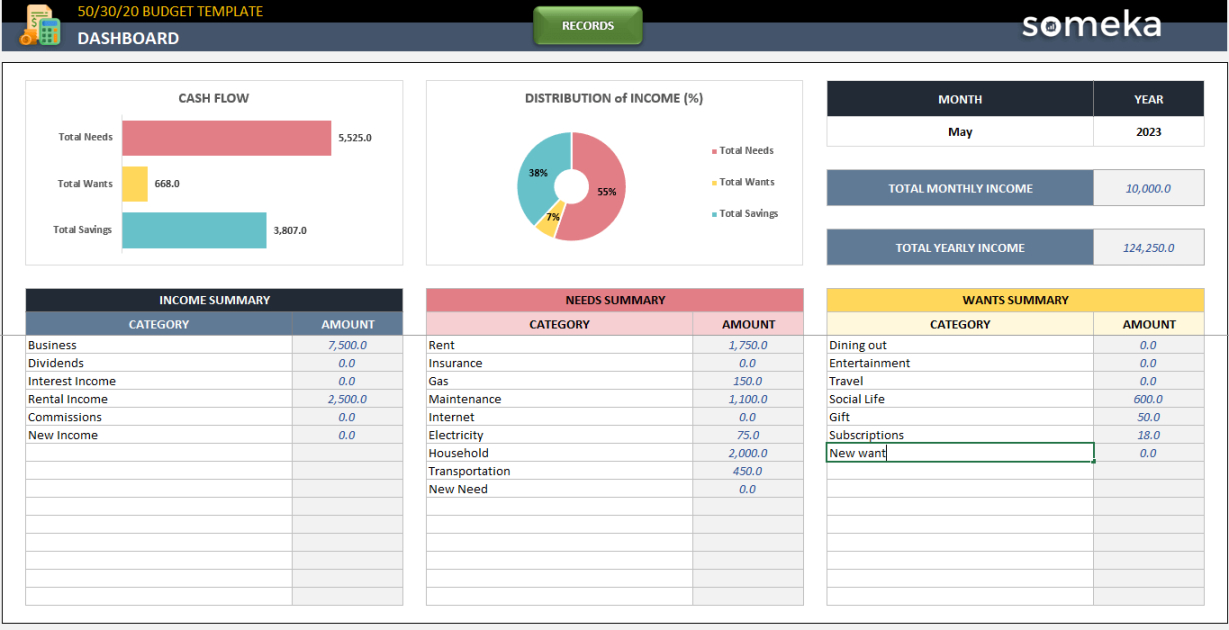Viewport: 1229px width, 630px height.
Task: Click the Rent category cell
Action: (x=559, y=345)
